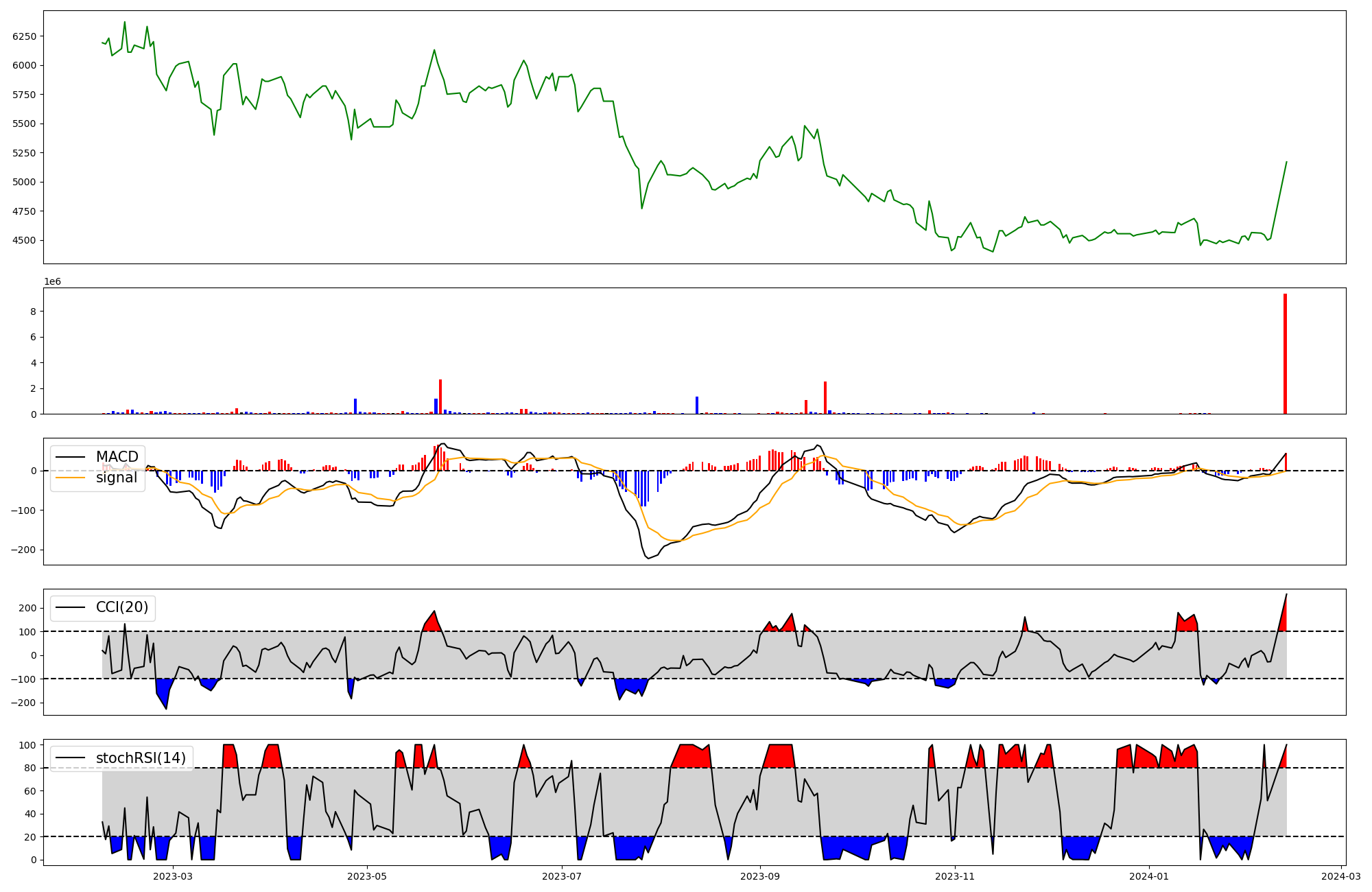Click the 80 tick on stochRSI axis
Viewport: 1372px width, 892px height.
point(30,768)
